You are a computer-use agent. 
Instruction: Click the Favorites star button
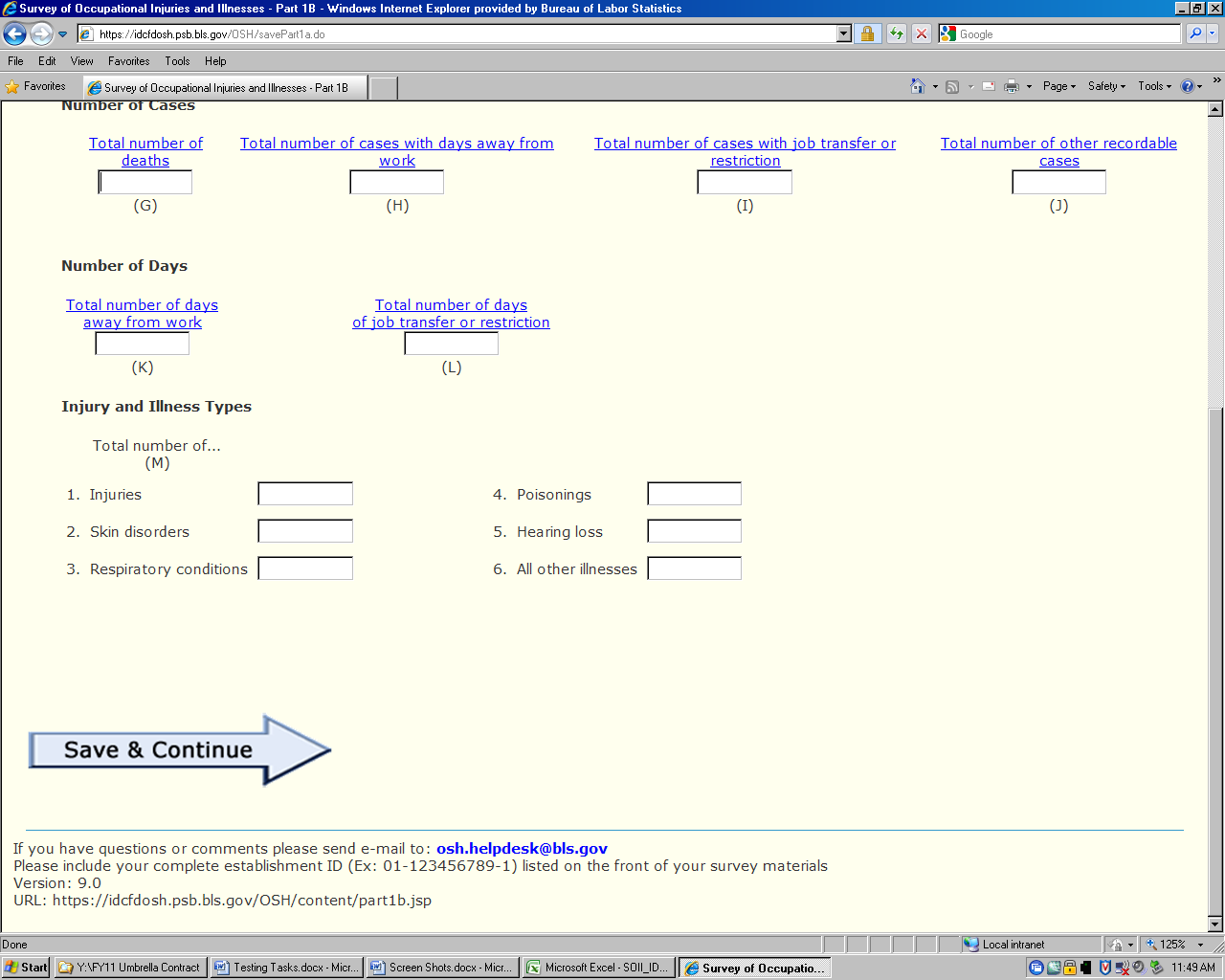point(35,86)
